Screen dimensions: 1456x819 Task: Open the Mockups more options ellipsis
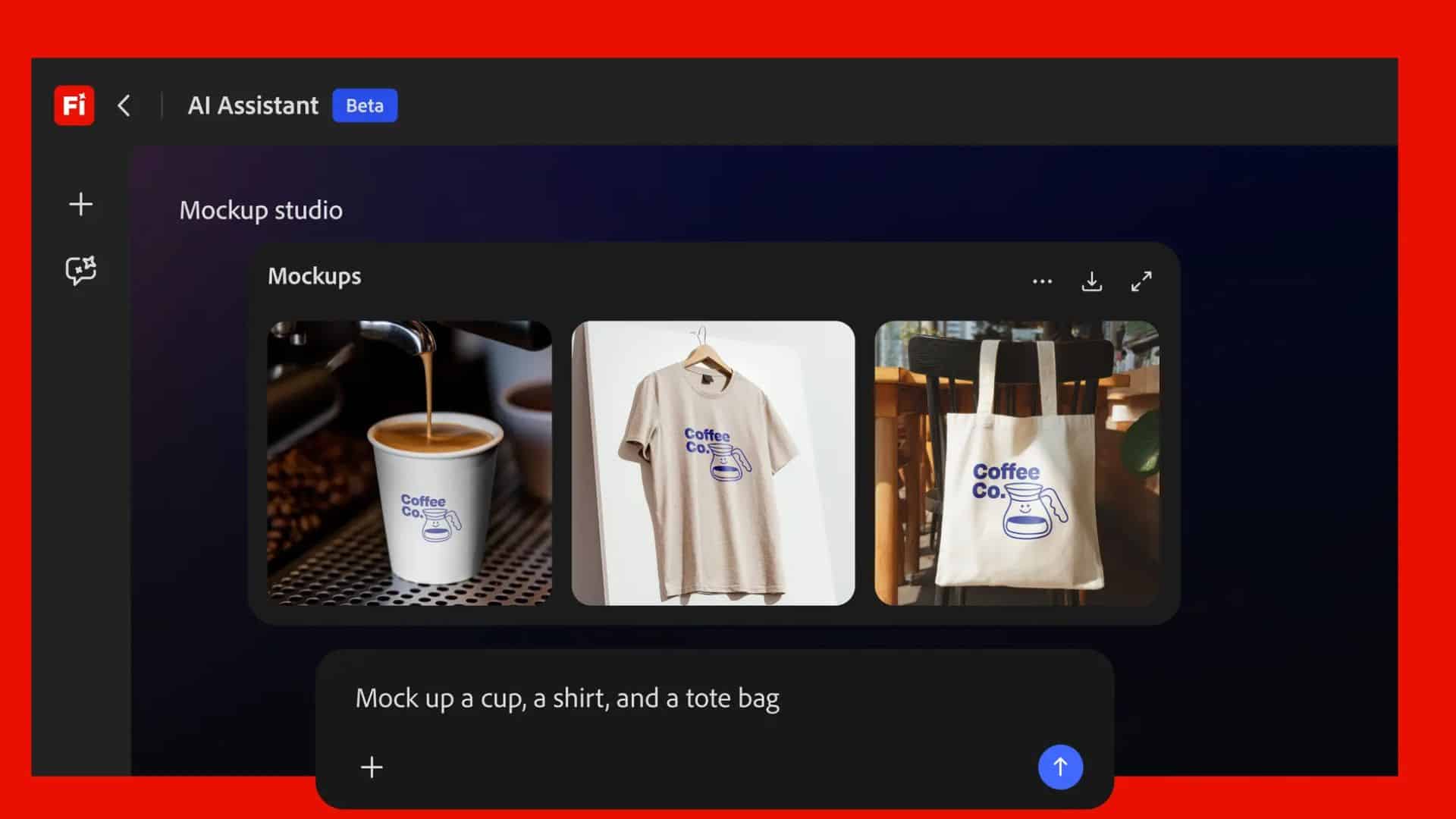1042,281
